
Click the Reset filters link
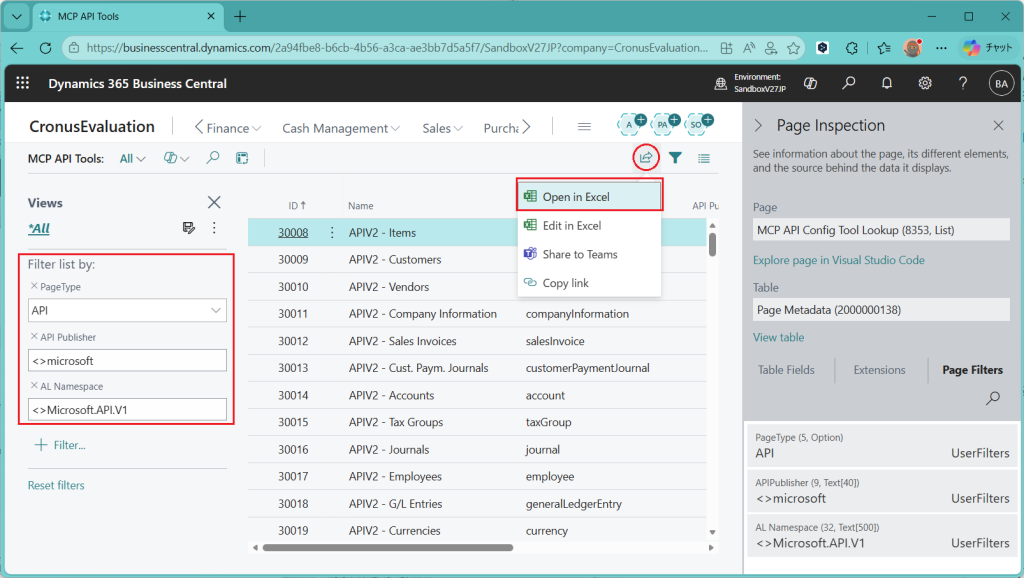(56, 485)
